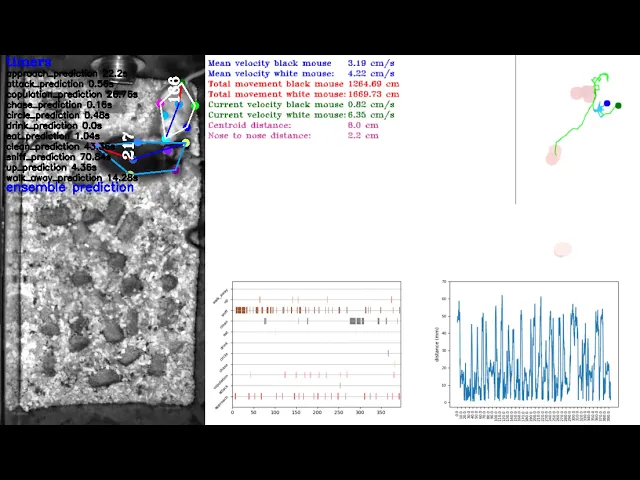Select the 'attack_prediction' timer line
Screen dimensions: 640x480
point(60,84)
